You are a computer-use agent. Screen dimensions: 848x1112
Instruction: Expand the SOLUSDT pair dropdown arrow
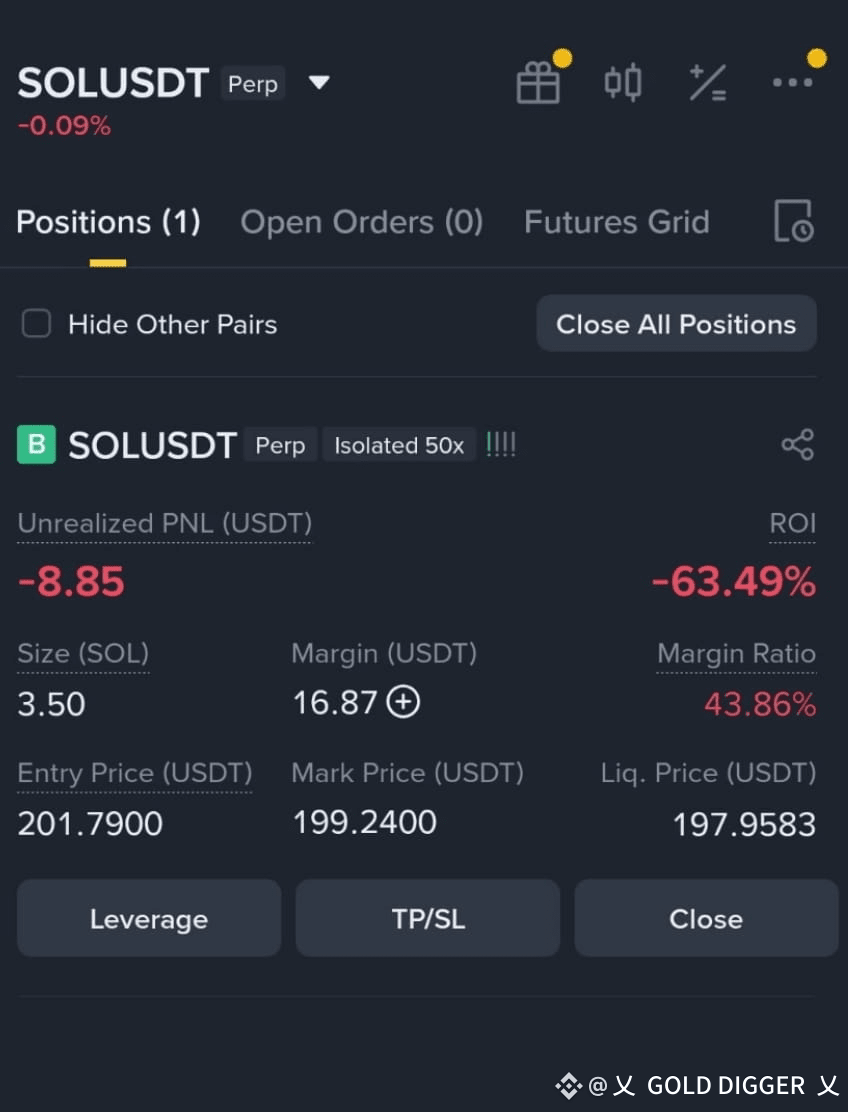(x=319, y=83)
